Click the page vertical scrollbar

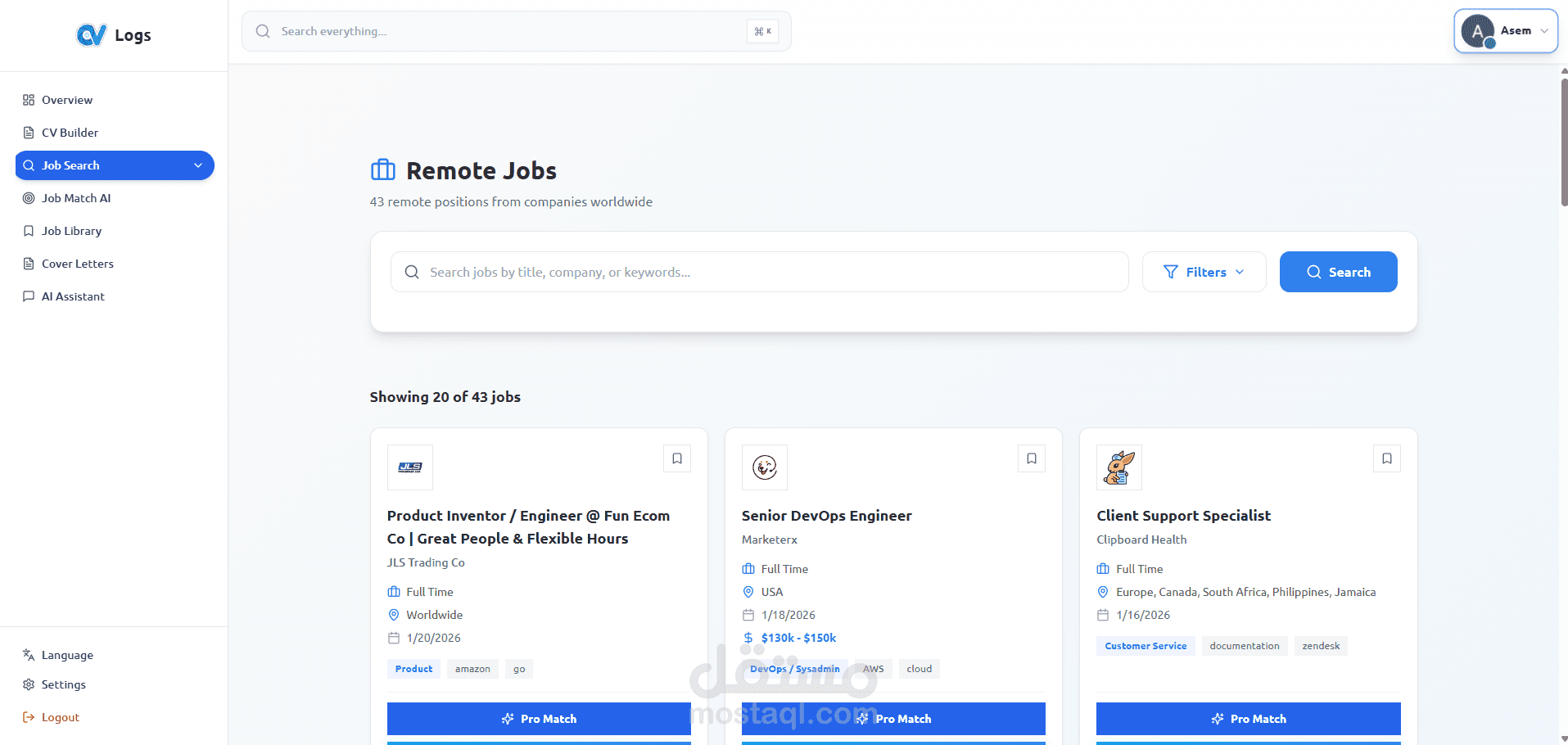[1564, 139]
